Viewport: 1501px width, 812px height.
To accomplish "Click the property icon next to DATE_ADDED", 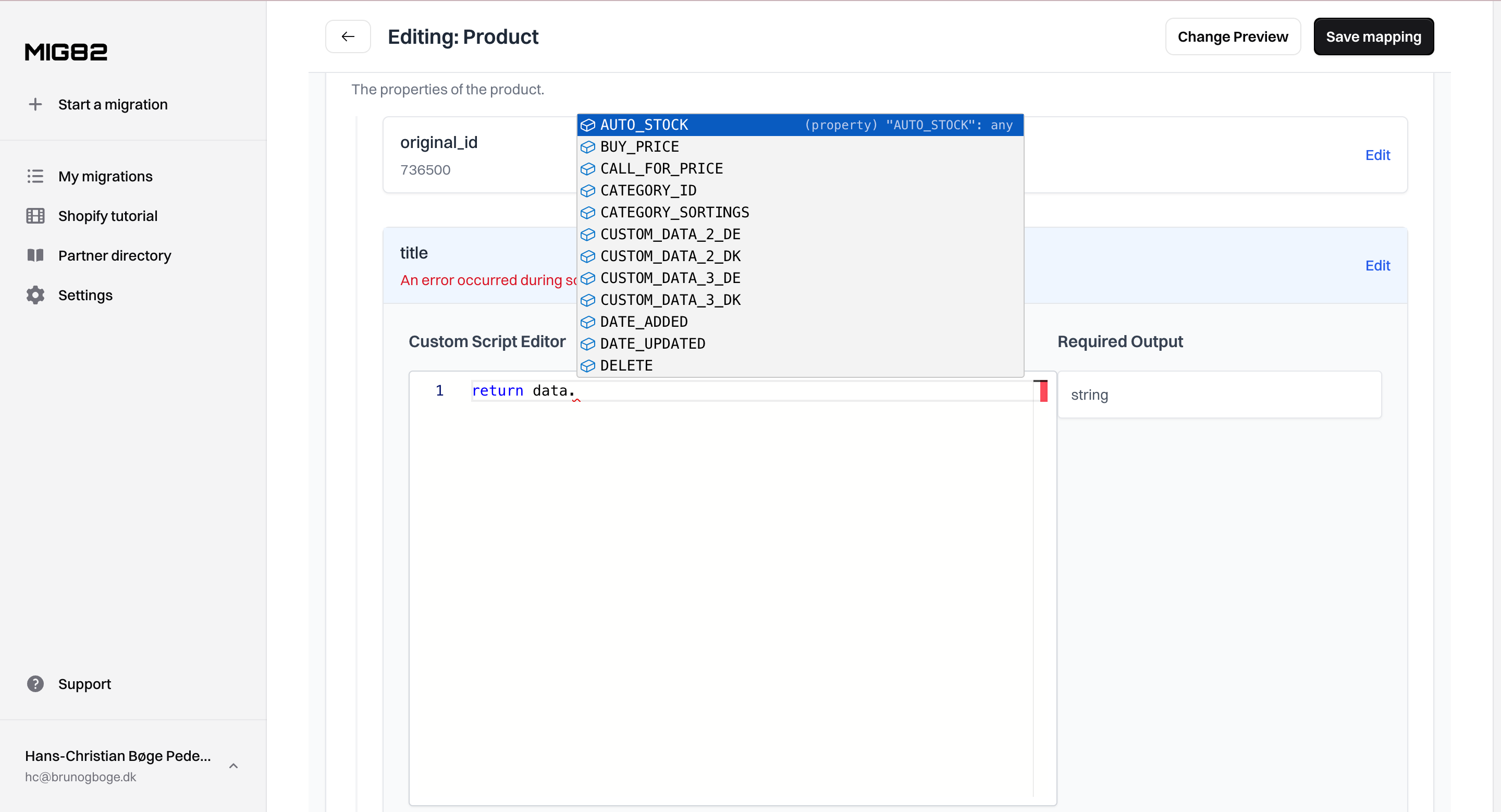I will [588, 322].
